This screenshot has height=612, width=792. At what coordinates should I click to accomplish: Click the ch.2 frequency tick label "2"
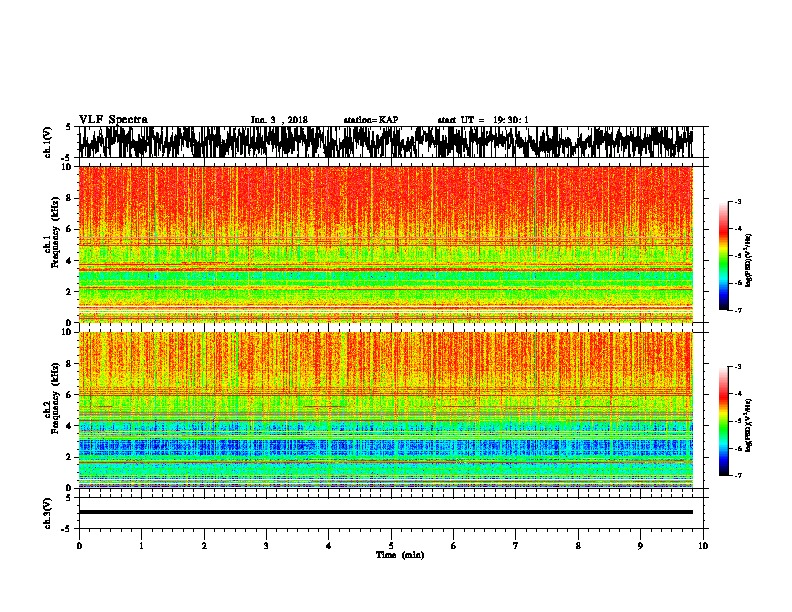70,457
